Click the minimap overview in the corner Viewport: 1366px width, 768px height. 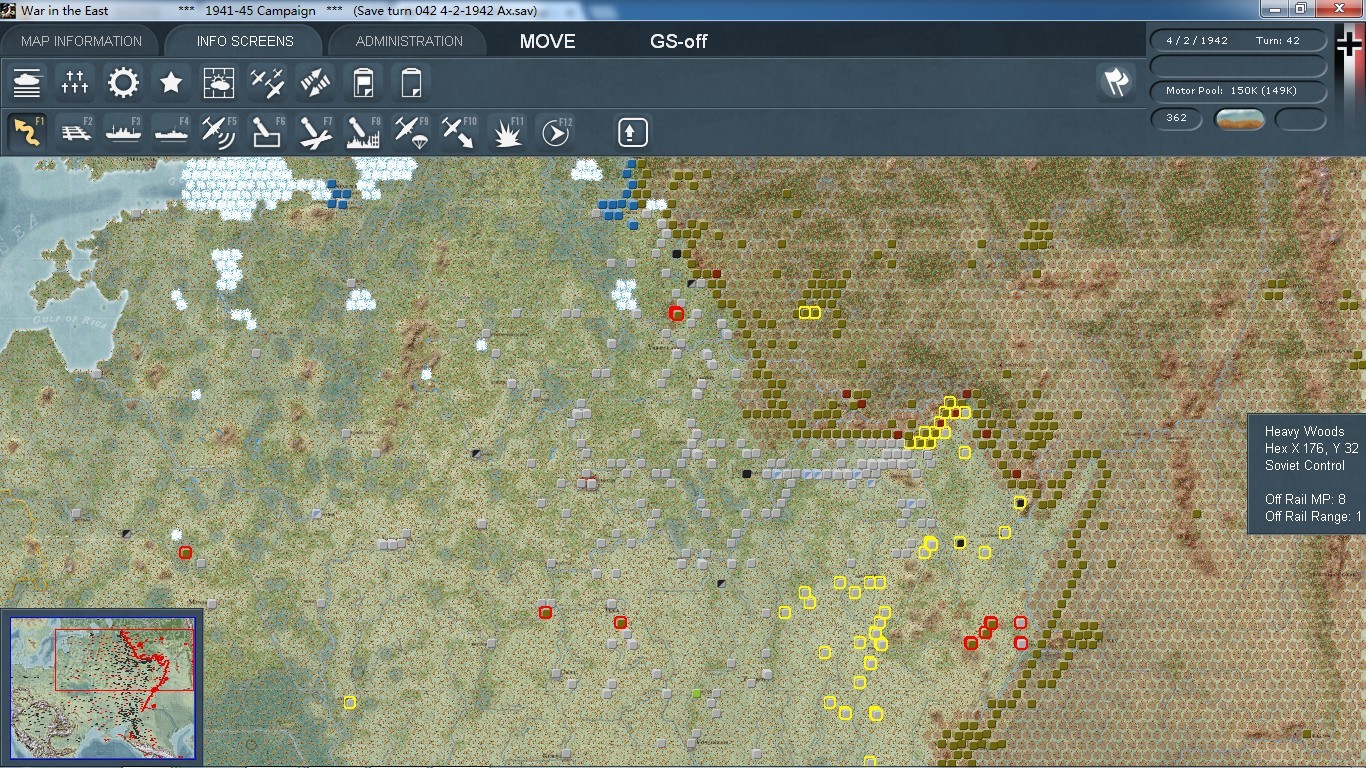101,688
